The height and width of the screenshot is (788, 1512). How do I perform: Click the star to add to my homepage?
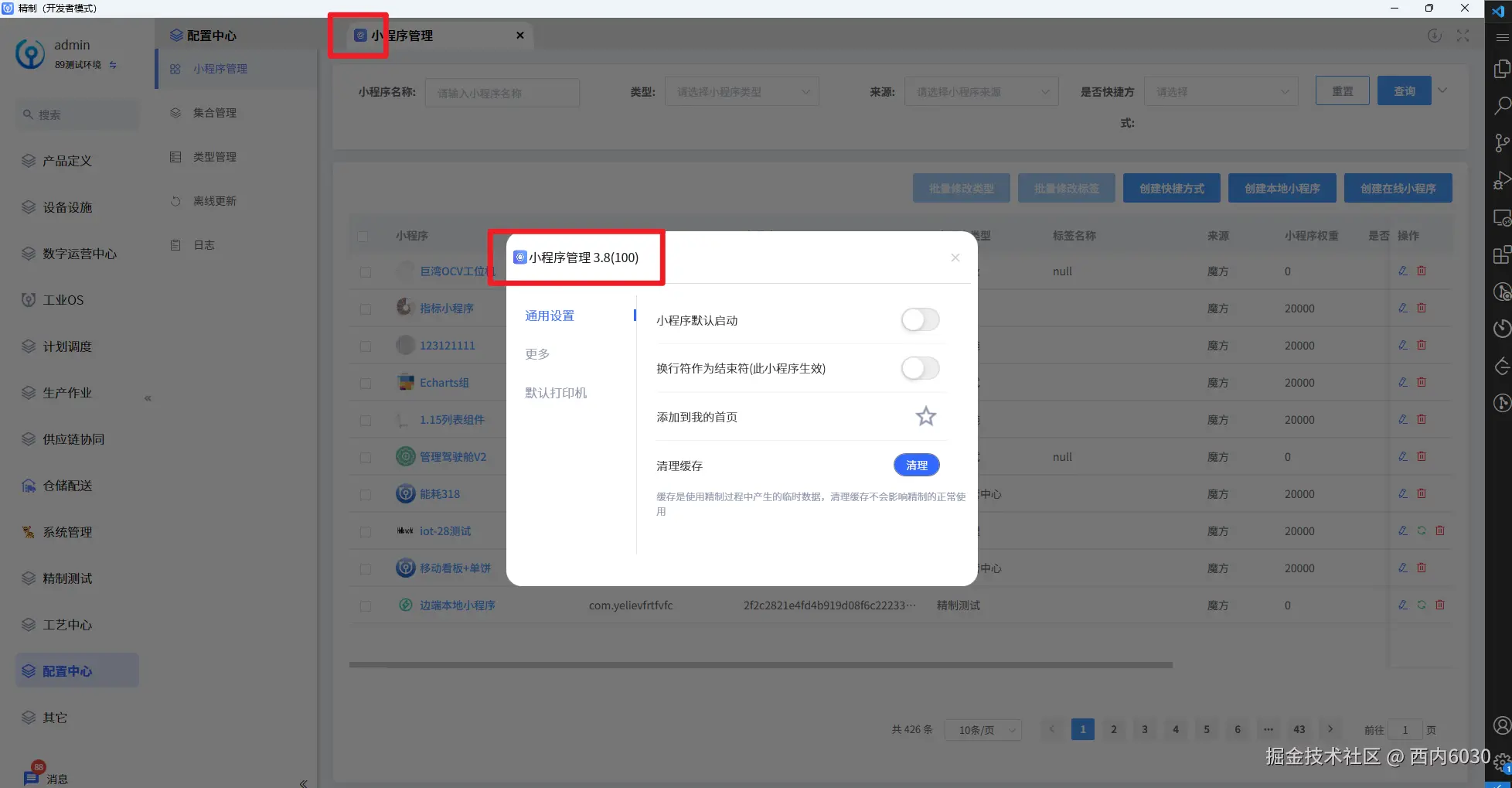pyautogui.click(x=925, y=416)
